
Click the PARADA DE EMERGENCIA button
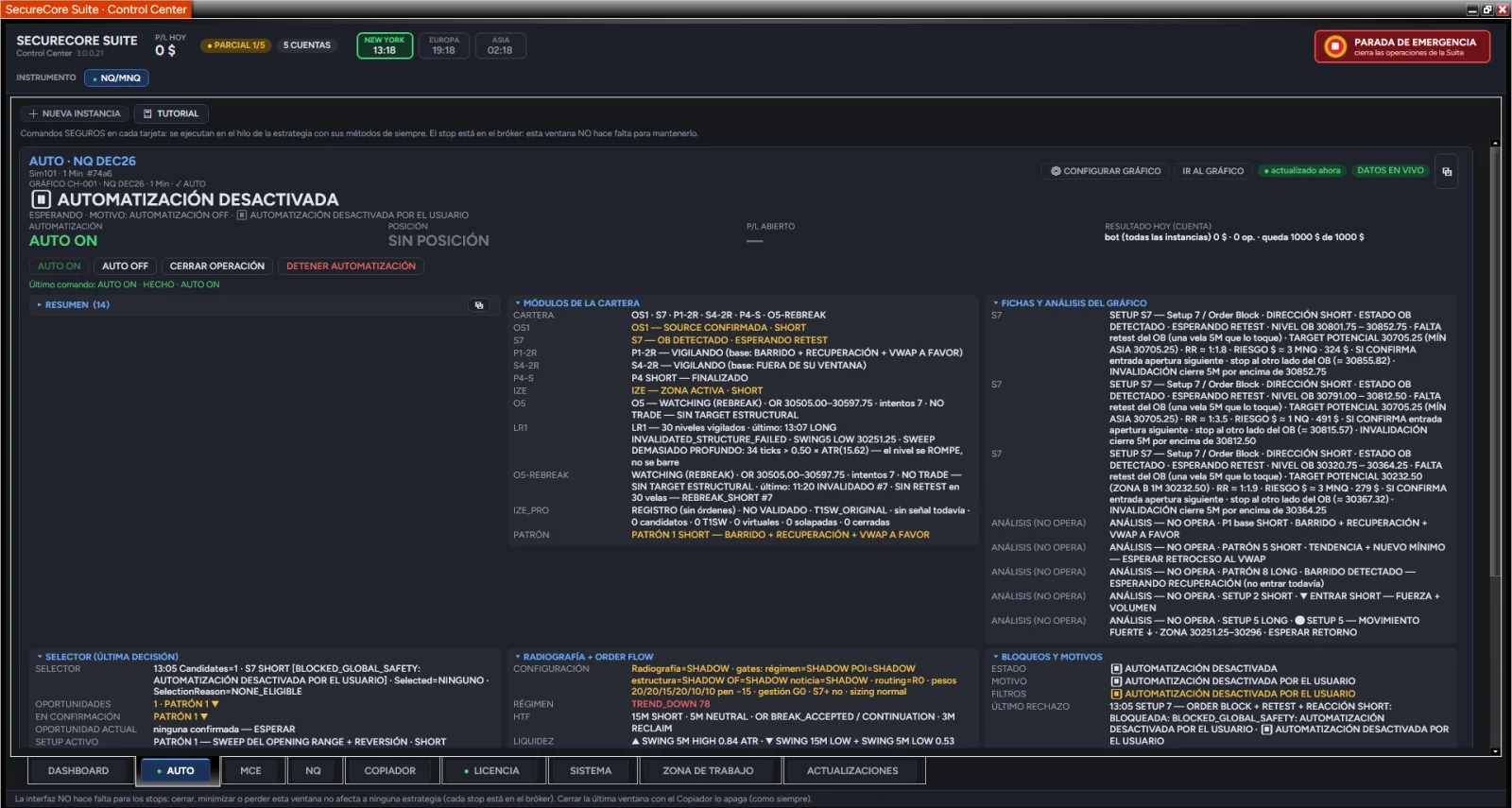[x=1402, y=46]
